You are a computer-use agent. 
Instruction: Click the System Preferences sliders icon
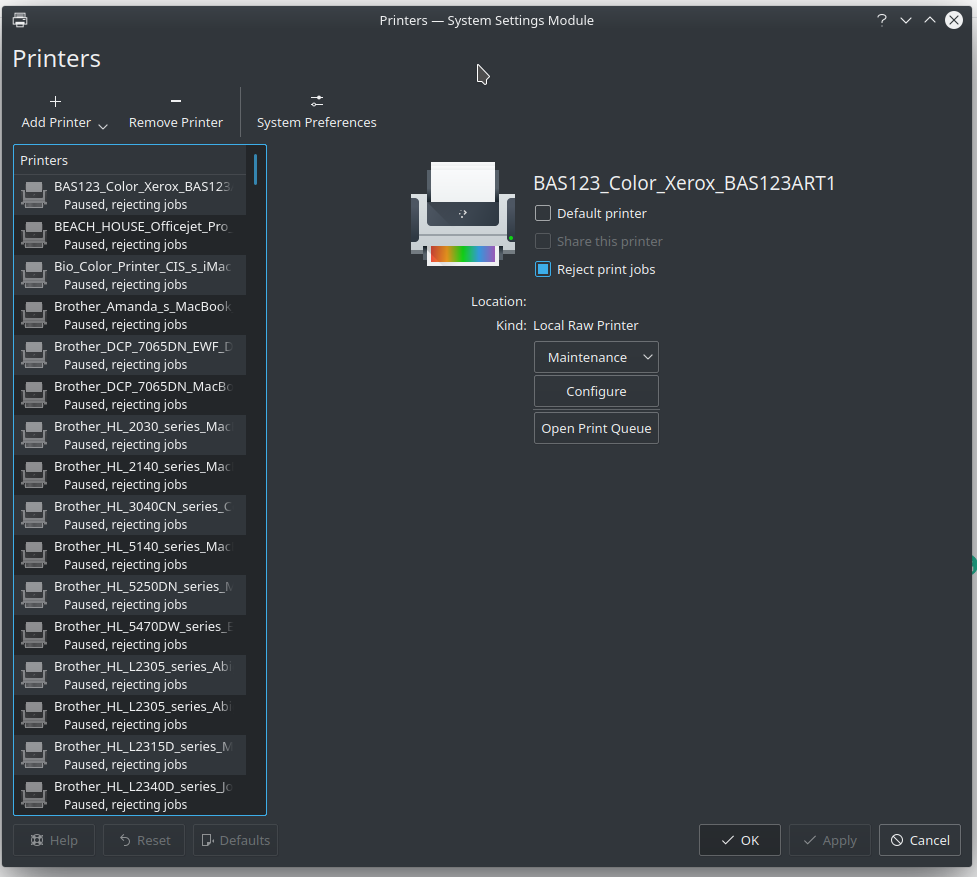317,101
